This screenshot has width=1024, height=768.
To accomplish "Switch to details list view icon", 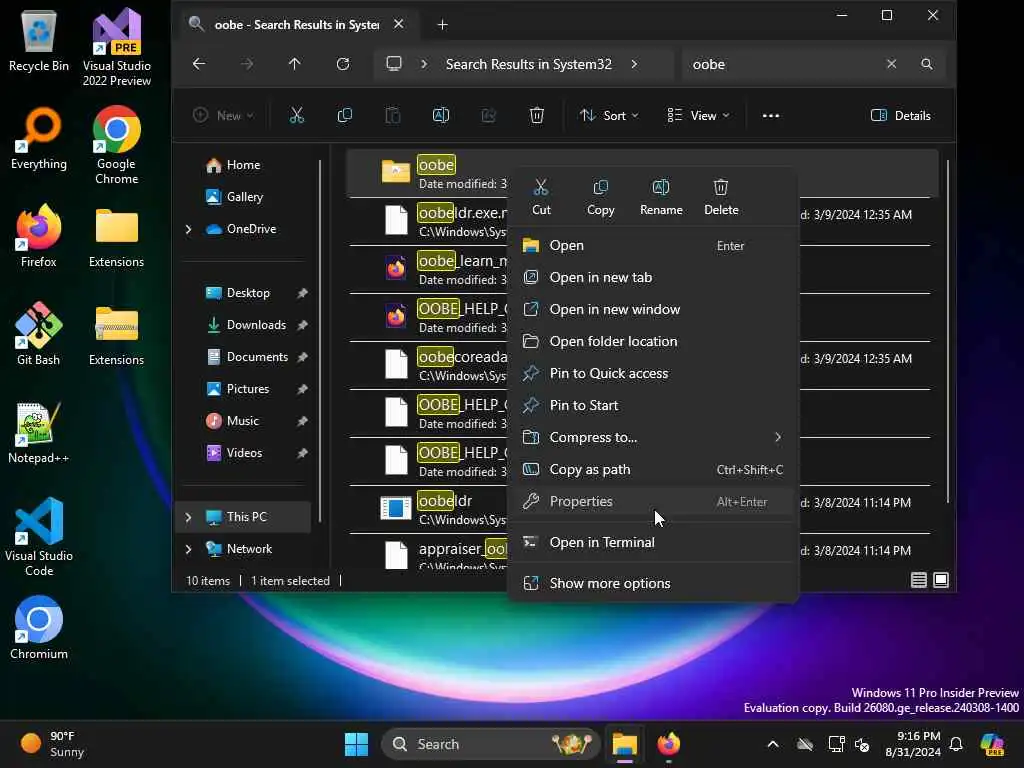I will 919,580.
